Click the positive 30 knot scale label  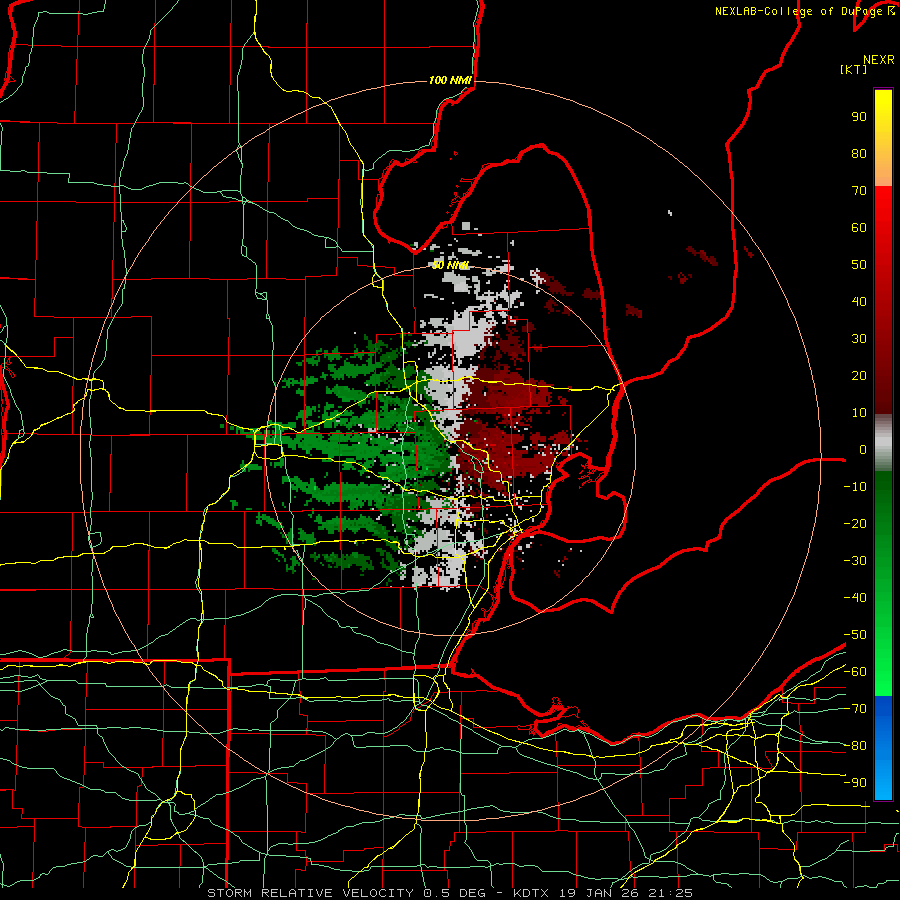[x=859, y=339]
